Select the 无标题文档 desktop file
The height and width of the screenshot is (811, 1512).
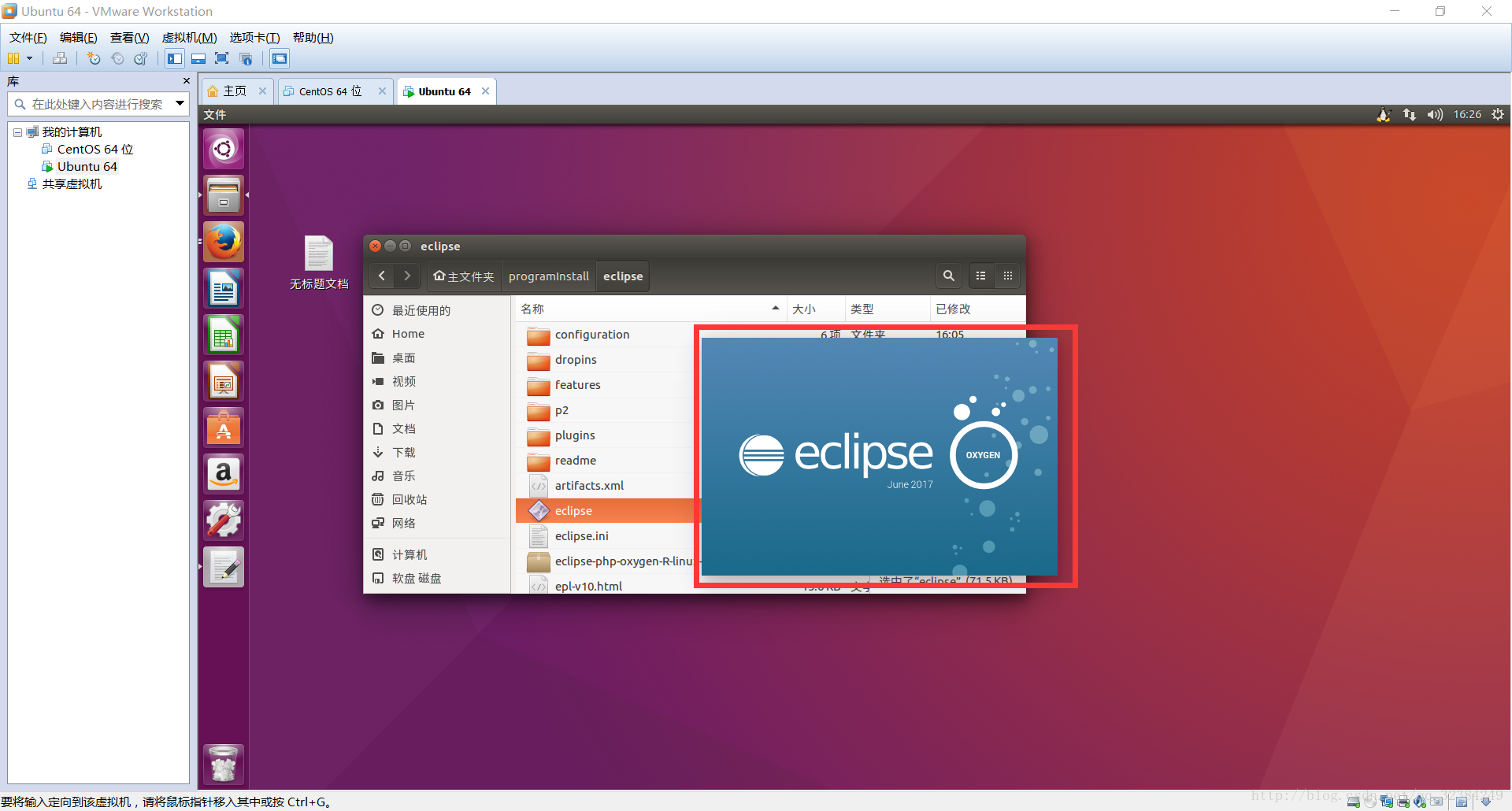[x=319, y=263]
